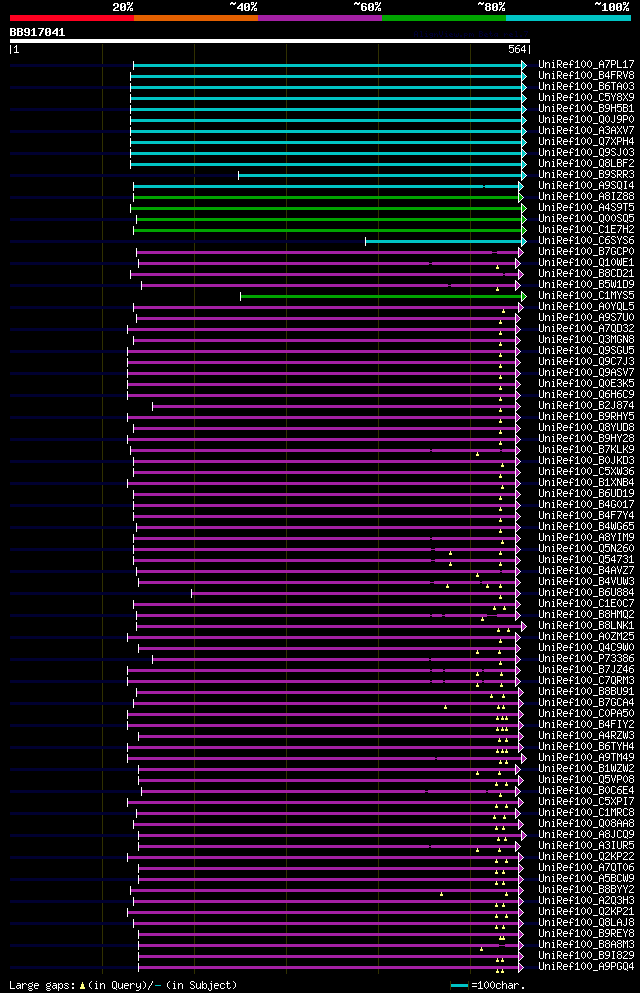Click the cyan ~100% legend color segment
Screen dimensions: 640x993
[568, 18]
